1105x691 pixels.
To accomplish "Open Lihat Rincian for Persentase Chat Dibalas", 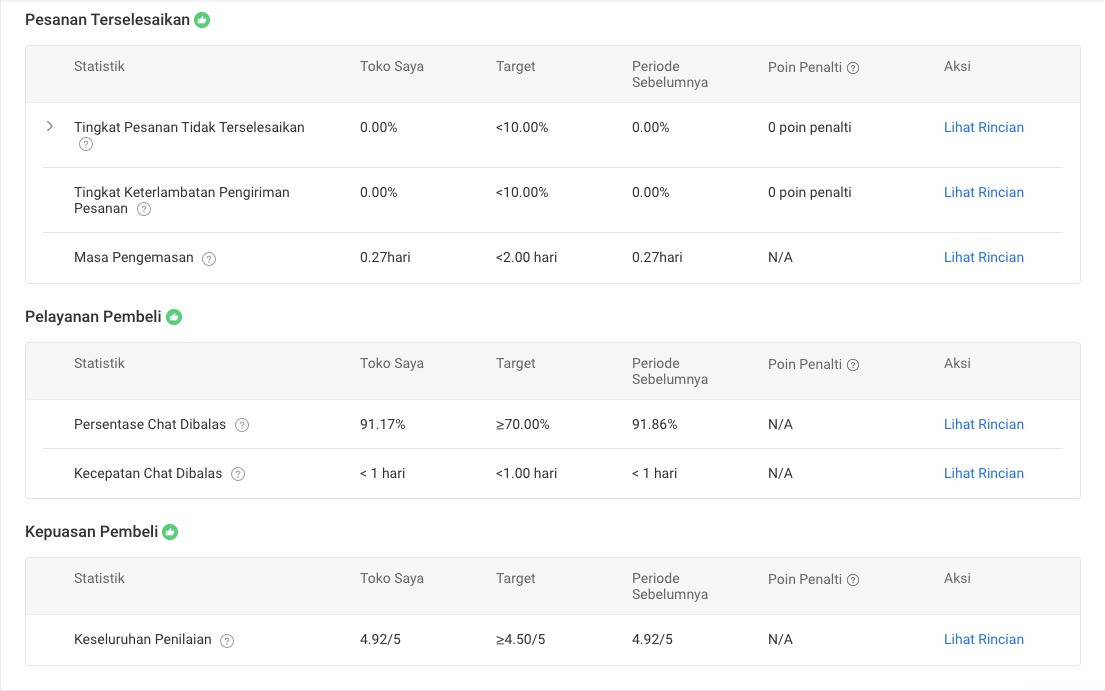I will pyautogui.click(x=983, y=424).
